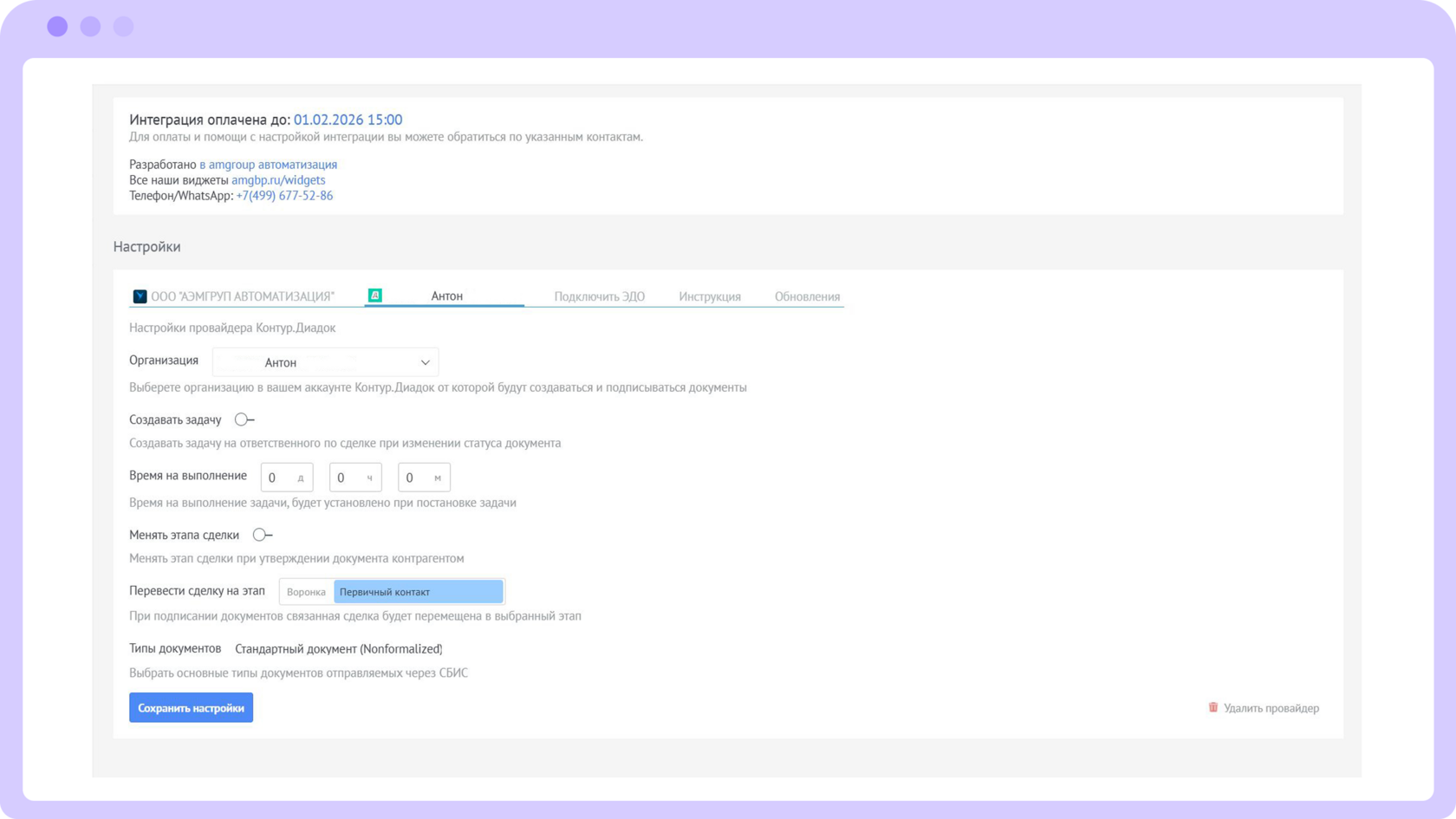Click the Перевести сделку на этап label
The width and height of the screenshot is (1456, 819).
[198, 591]
